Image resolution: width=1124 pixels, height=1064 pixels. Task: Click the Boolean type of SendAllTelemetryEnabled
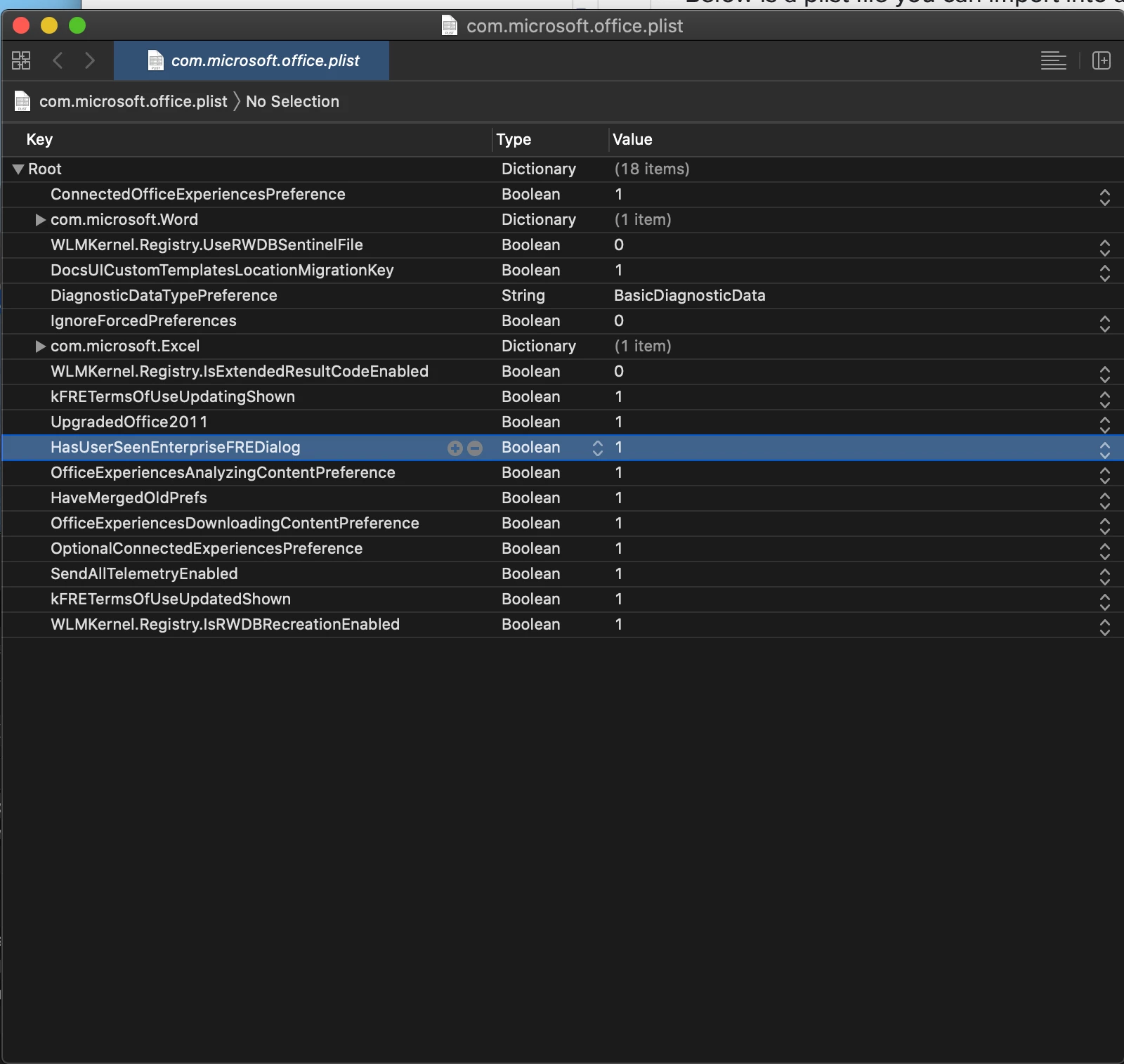(x=531, y=574)
